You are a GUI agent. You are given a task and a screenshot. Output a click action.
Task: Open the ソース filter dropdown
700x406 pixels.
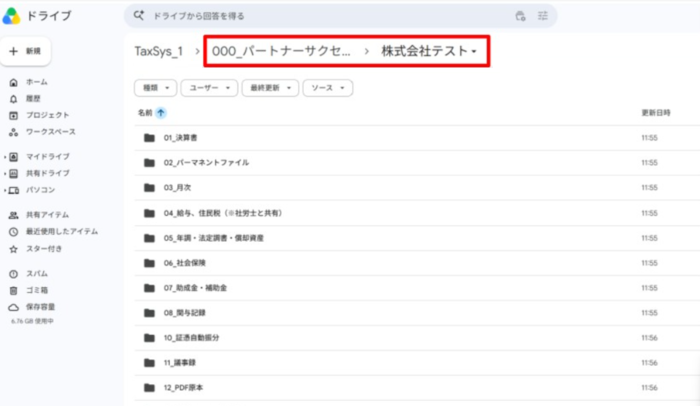tap(328, 88)
